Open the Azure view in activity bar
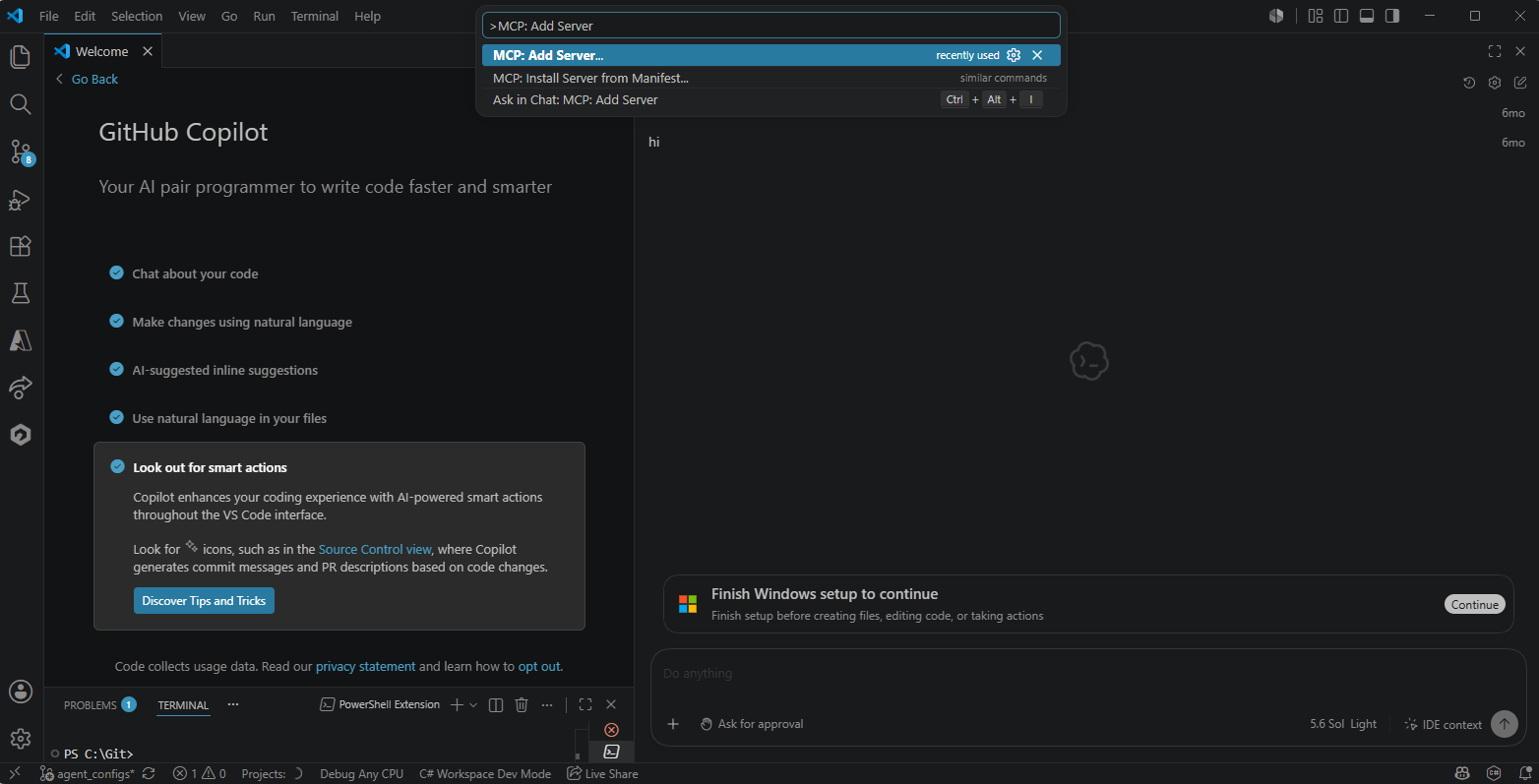1539x784 pixels. point(21,340)
